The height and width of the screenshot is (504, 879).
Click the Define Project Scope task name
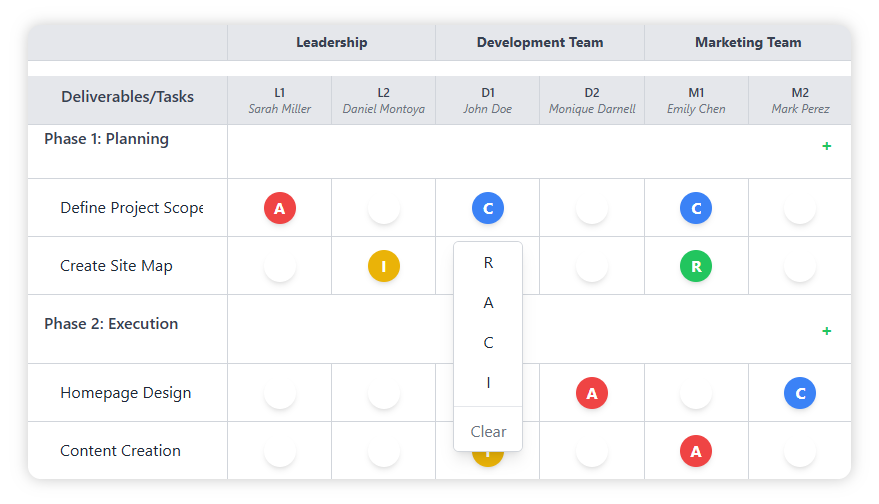click(x=131, y=208)
